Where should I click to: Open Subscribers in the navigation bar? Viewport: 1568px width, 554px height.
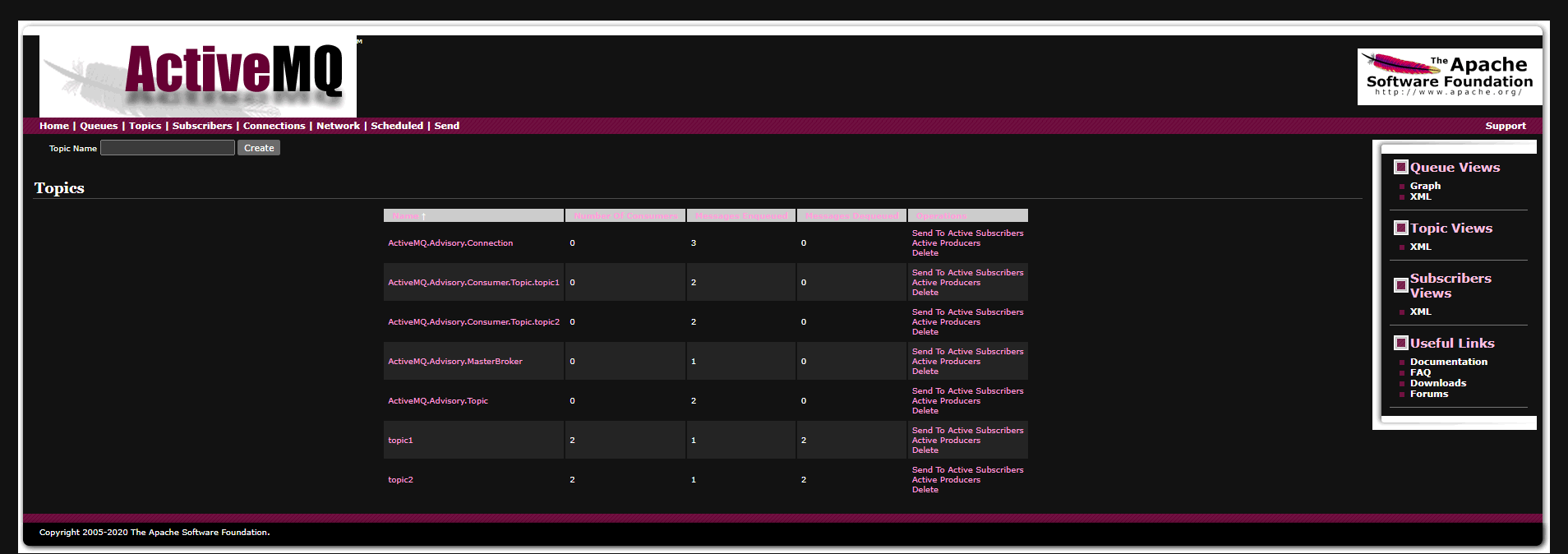pyautogui.click(x=202, y=126)
